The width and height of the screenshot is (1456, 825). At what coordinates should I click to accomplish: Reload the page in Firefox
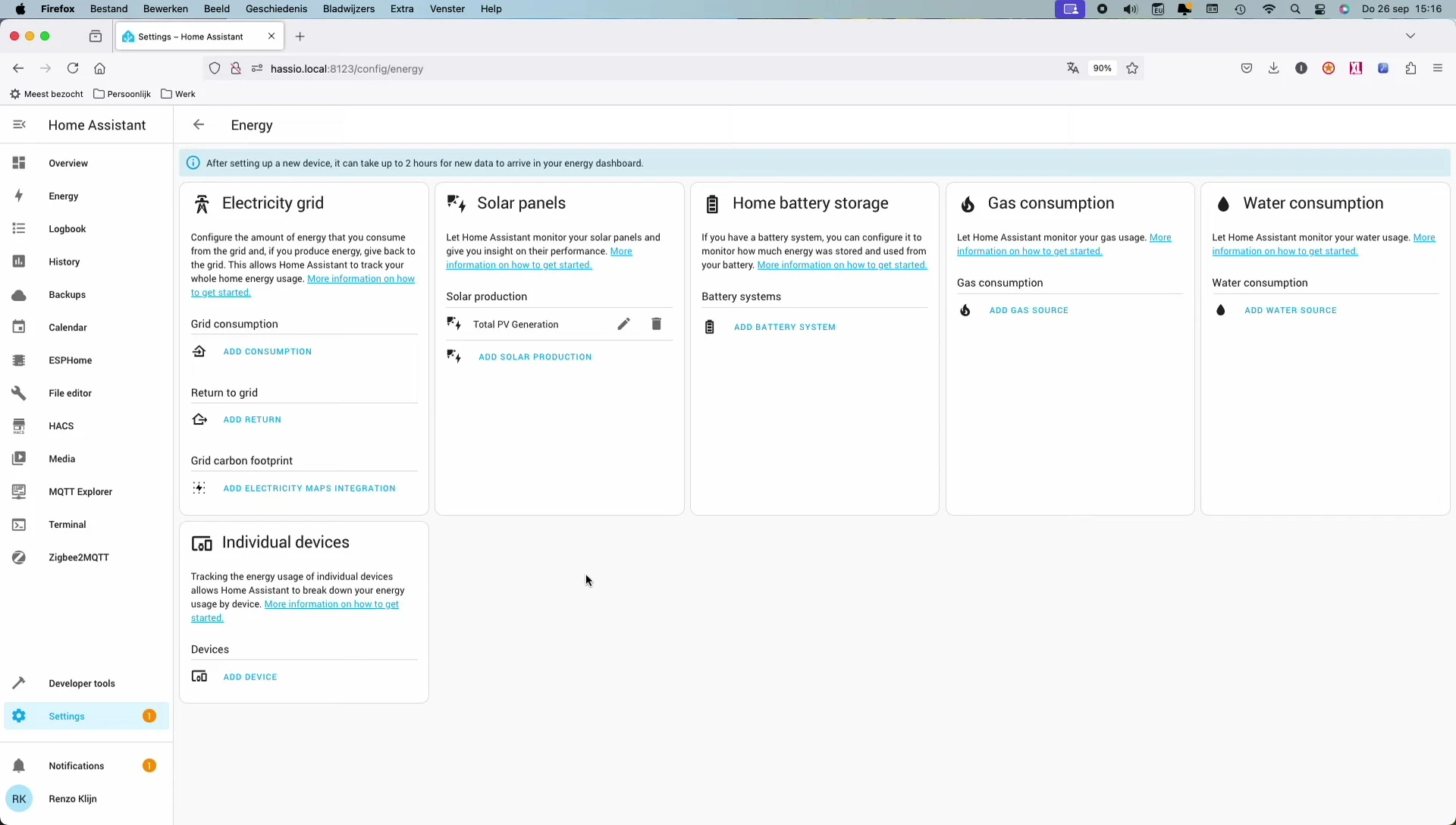[73, 68]
